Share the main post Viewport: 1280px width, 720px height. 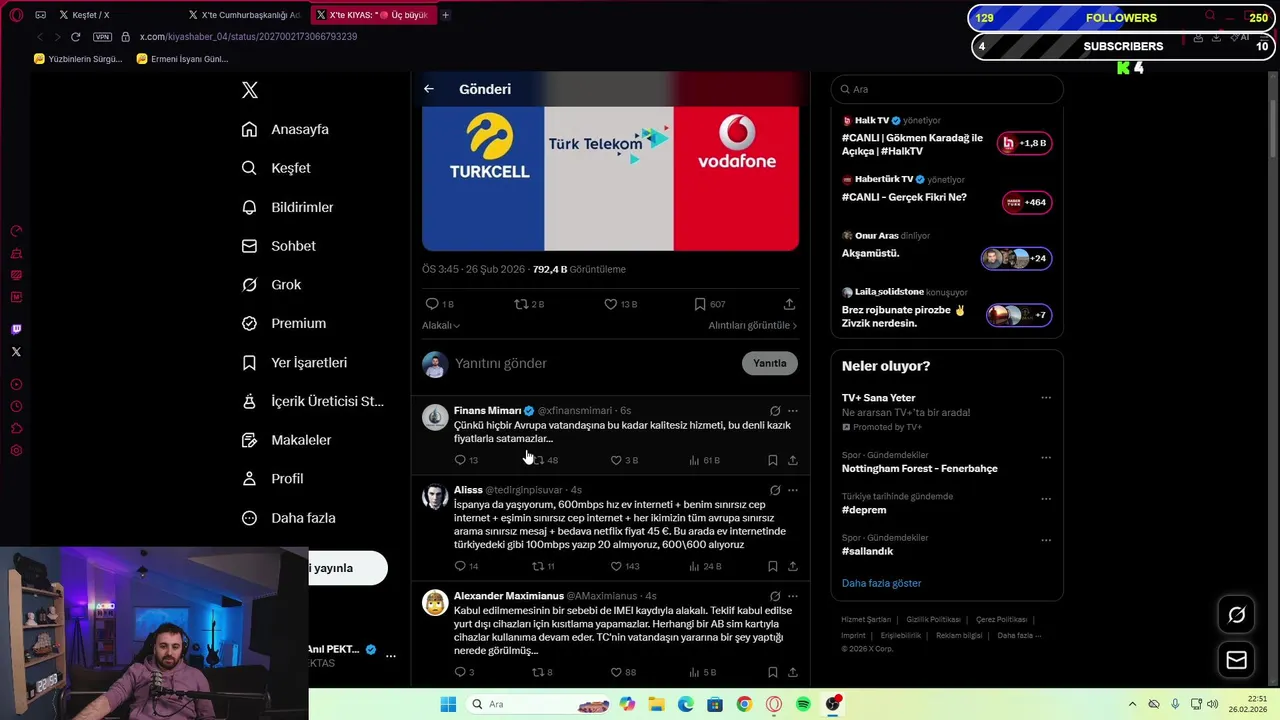[x=789, y=304]
